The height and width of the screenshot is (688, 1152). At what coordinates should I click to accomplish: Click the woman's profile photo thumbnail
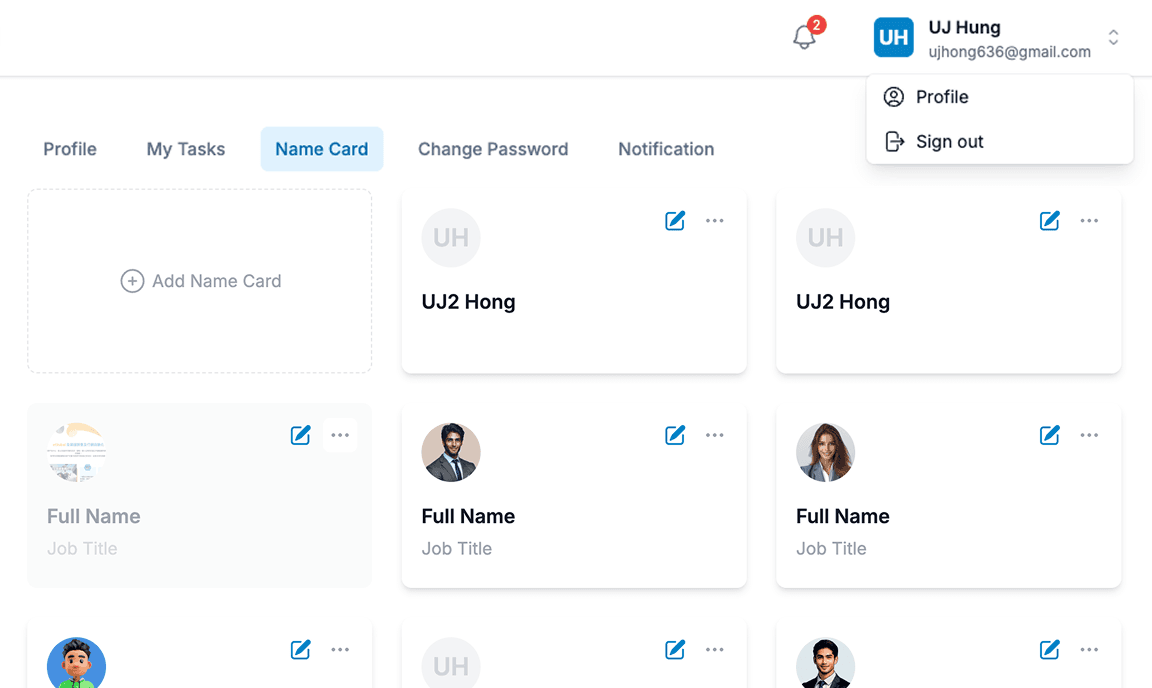pyautogui.click(x=825, y=452)
